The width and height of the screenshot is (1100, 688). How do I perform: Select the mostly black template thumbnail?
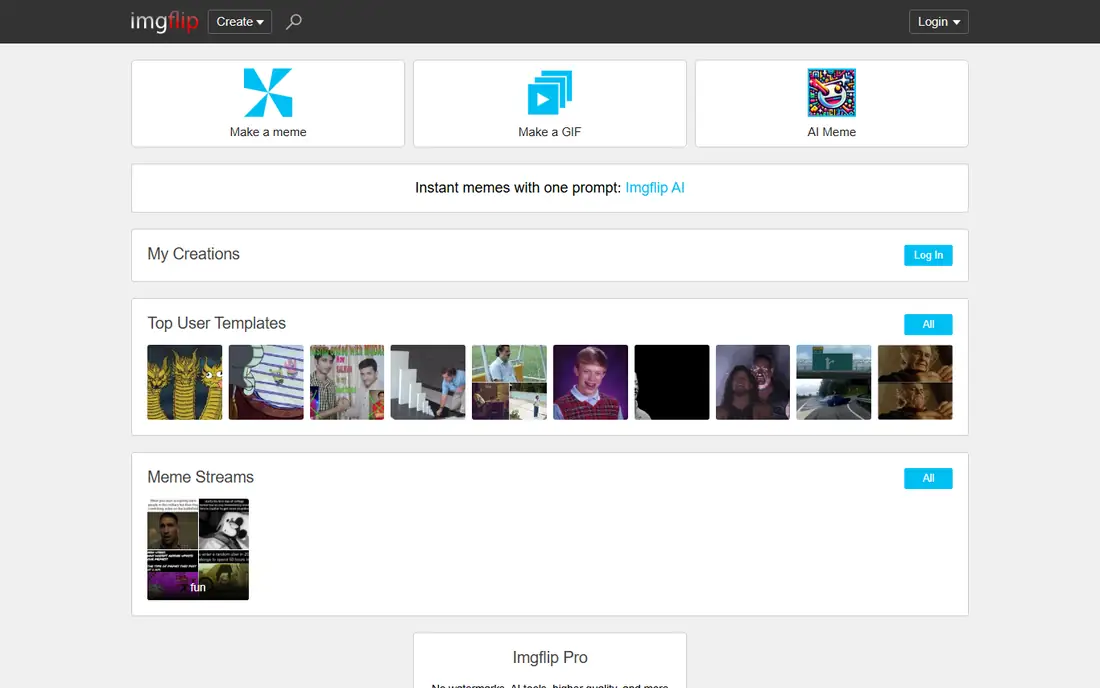[x=672, y=382]
